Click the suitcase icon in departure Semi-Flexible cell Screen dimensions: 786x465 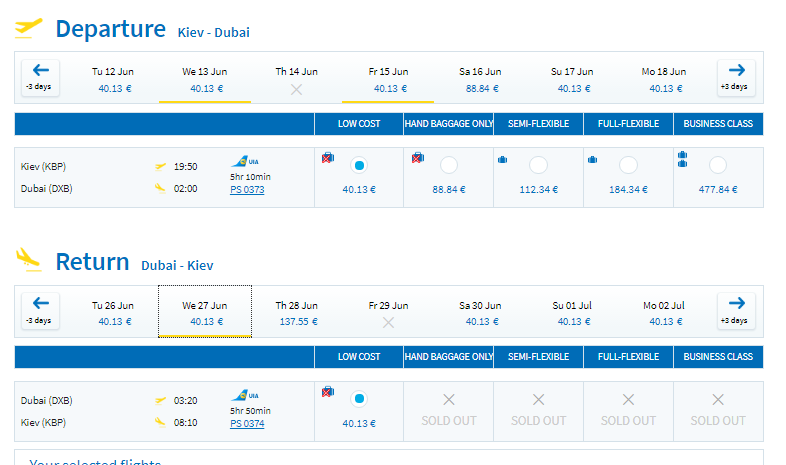click(502, 160)
